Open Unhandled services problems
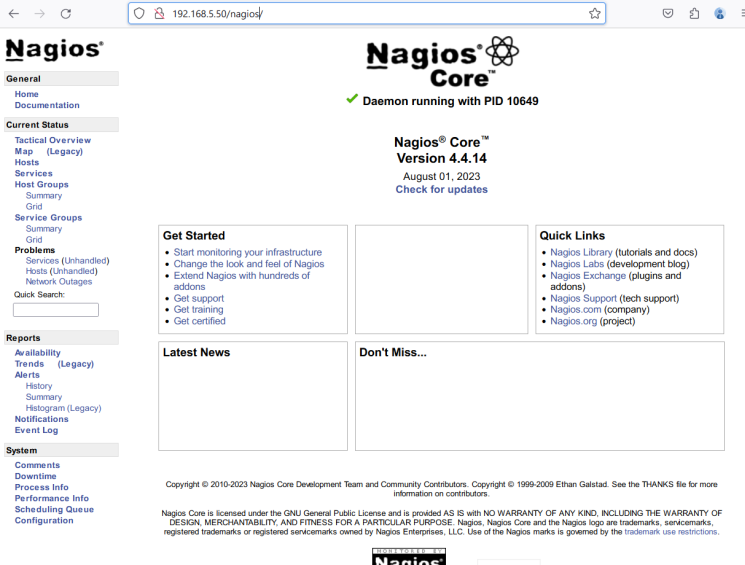745x565 pixels. 86,260
